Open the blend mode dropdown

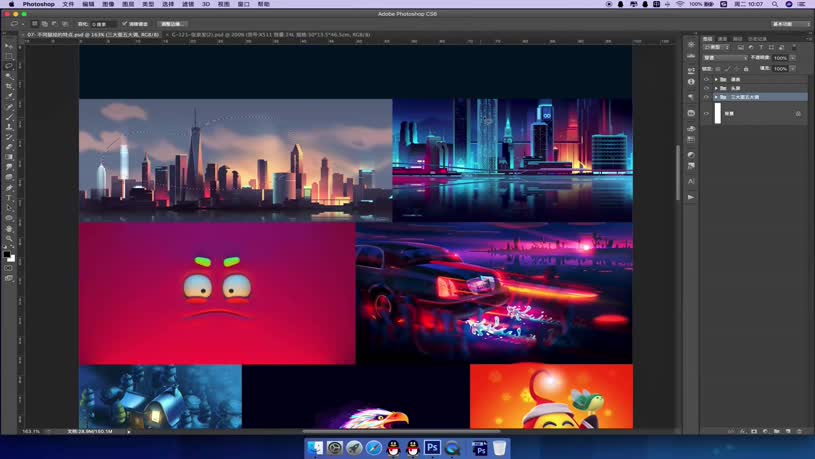[x=725, y=58]
